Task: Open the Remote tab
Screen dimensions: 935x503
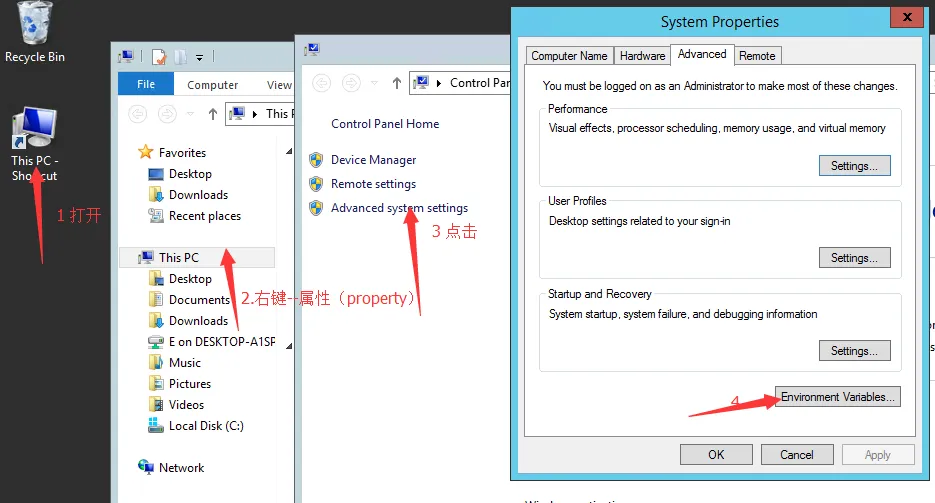Action: pos(757,56)
